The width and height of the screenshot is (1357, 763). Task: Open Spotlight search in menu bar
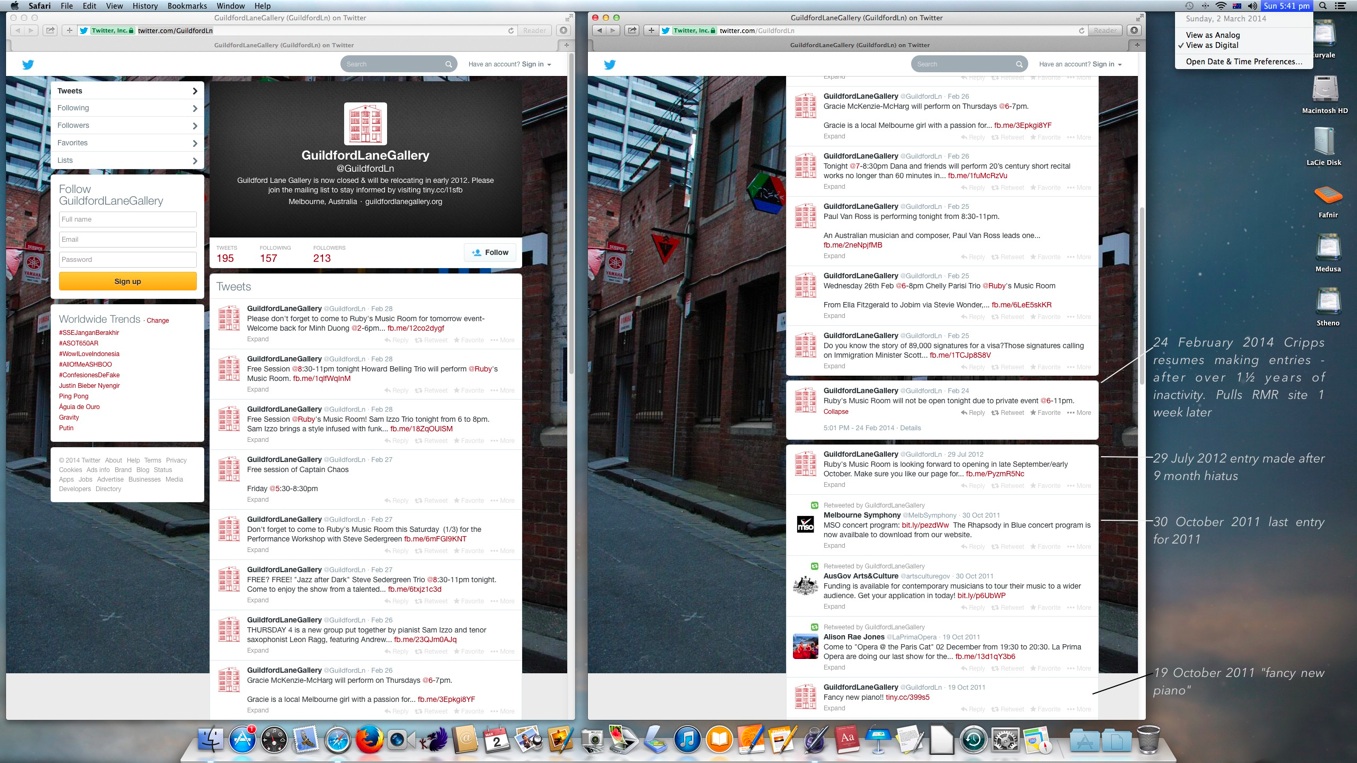pos(1323,6)
